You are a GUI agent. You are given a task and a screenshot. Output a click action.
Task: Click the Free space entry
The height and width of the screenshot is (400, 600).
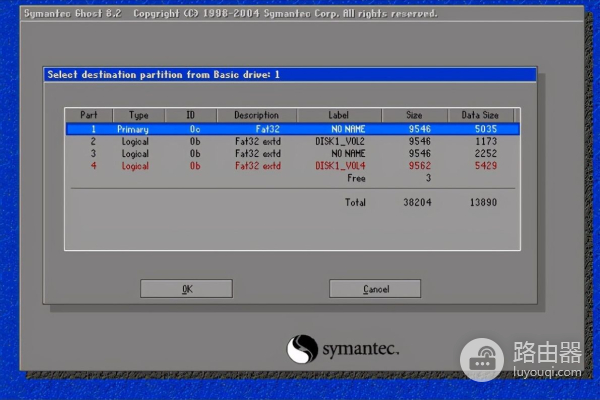(356, 178)
